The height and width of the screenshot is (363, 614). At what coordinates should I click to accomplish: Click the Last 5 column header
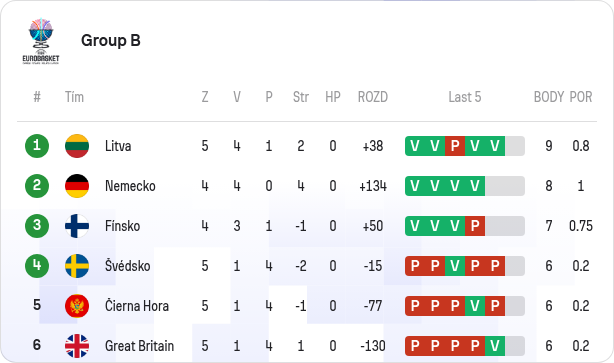464,97
